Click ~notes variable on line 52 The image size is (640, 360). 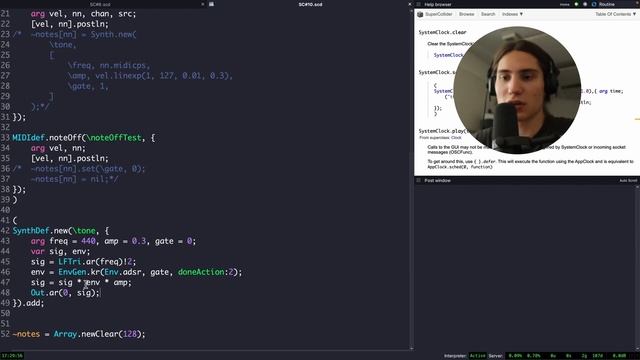click(x=26, y=334)
